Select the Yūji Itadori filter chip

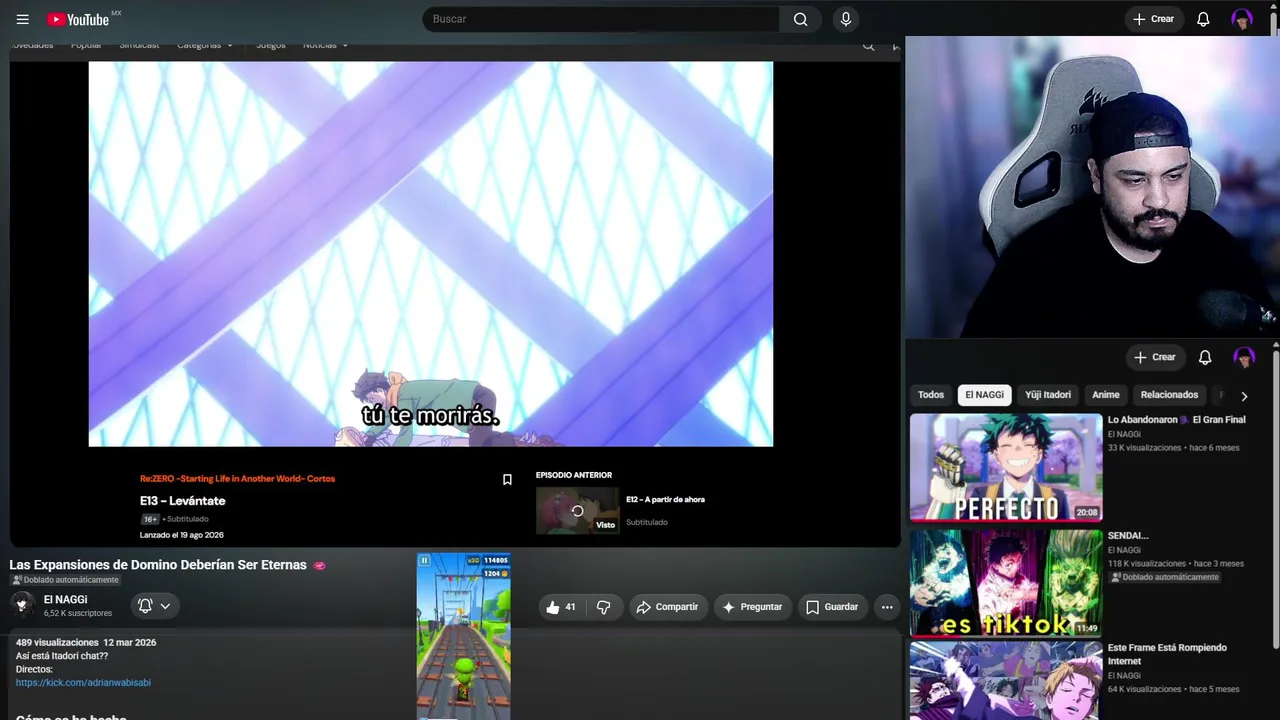pos(1048,395)
